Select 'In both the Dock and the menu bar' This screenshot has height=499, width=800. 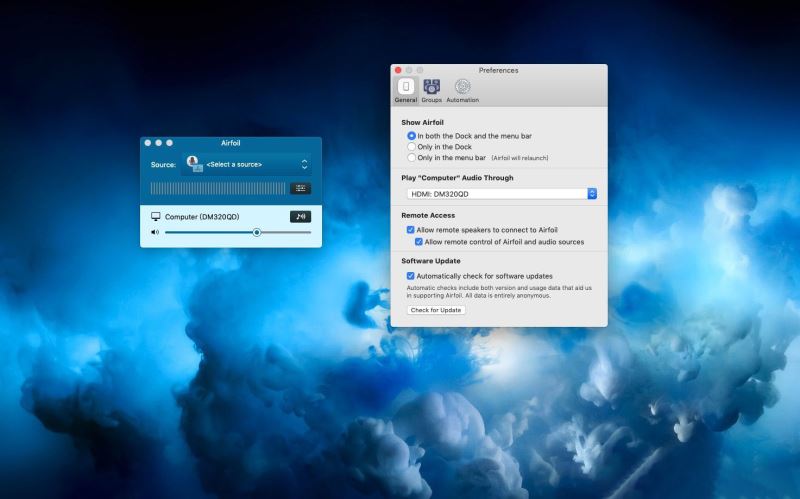411,136
